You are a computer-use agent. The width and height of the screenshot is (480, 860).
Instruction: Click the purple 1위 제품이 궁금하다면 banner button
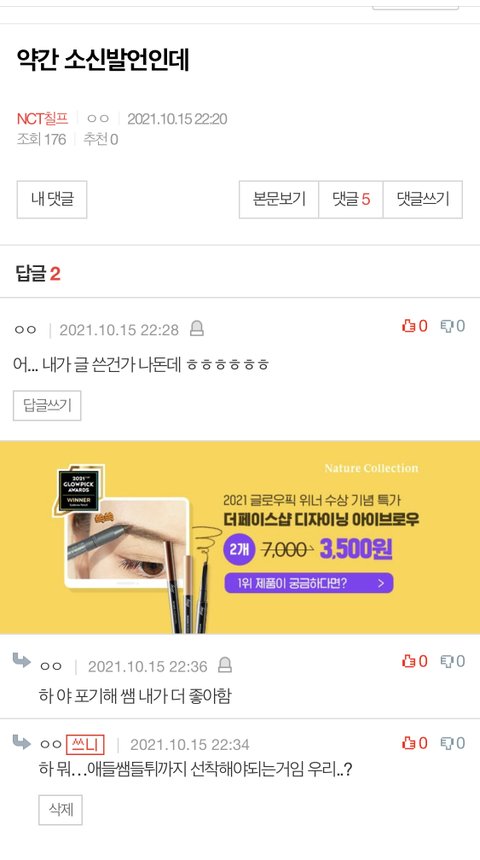coord(309,583)
